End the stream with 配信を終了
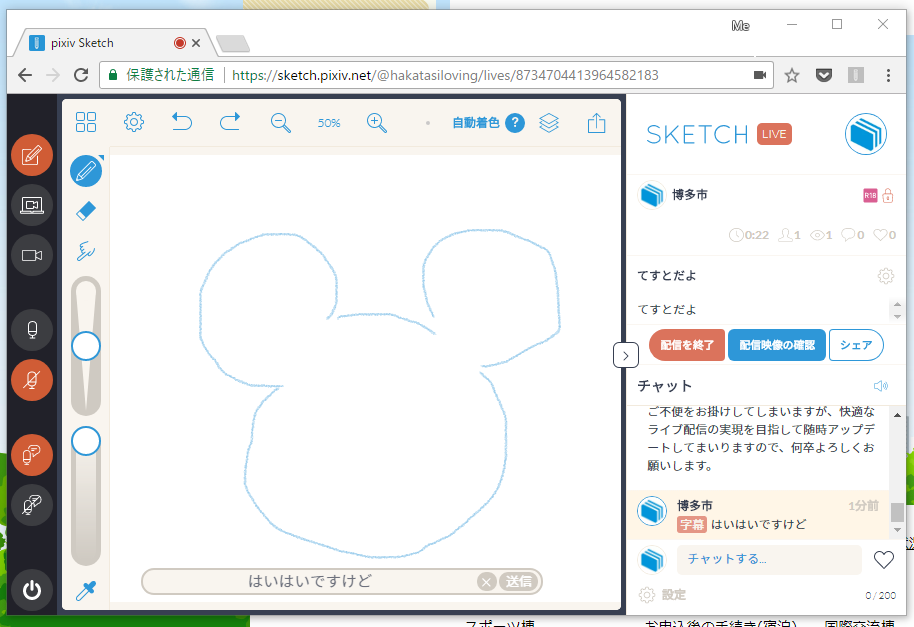Viewport: 914px width, 627px height. pyautogui.click(x=687, y=345)
